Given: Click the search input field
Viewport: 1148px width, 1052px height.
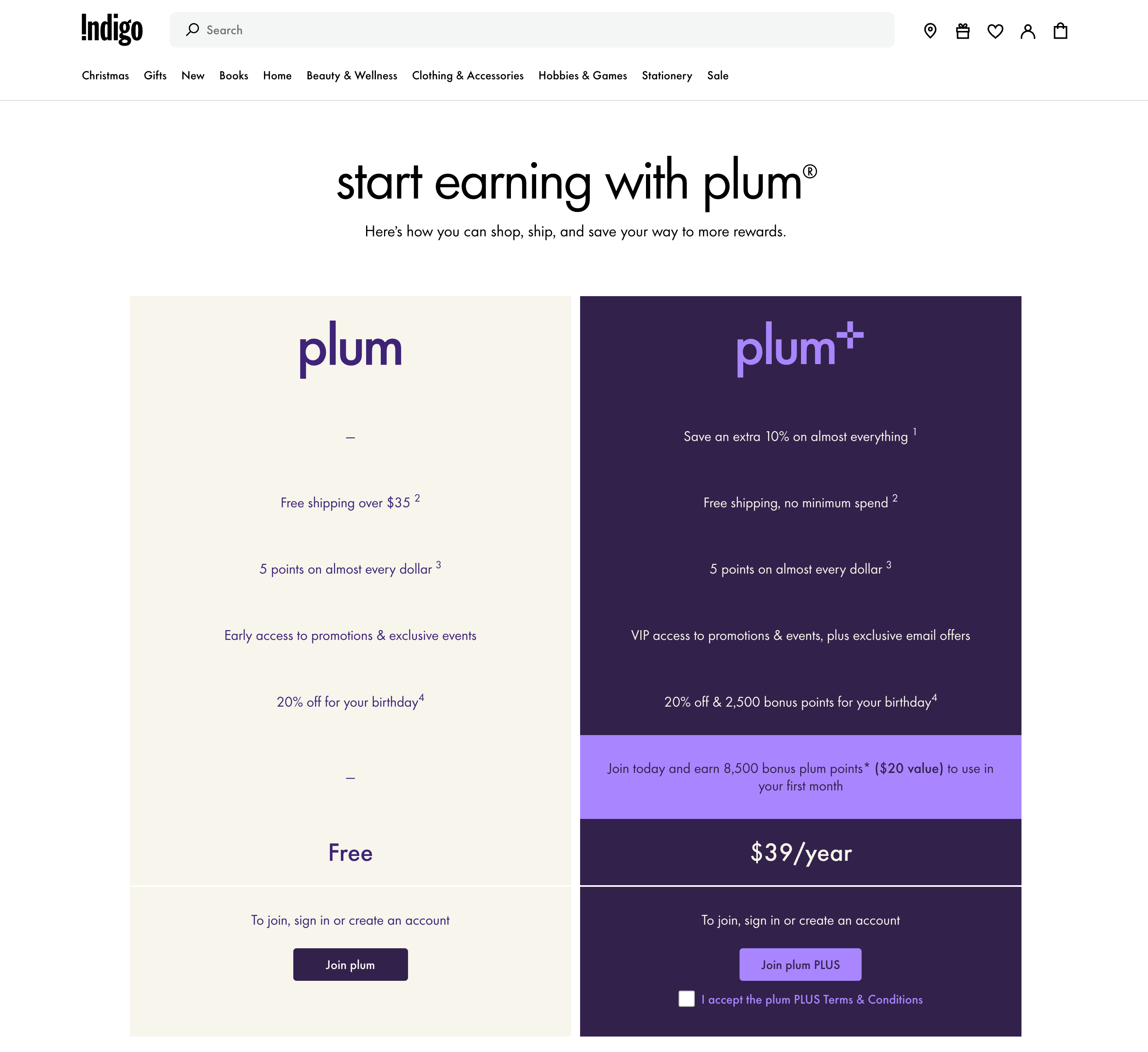Looking at the screenshot, I should tap(532, 30).
